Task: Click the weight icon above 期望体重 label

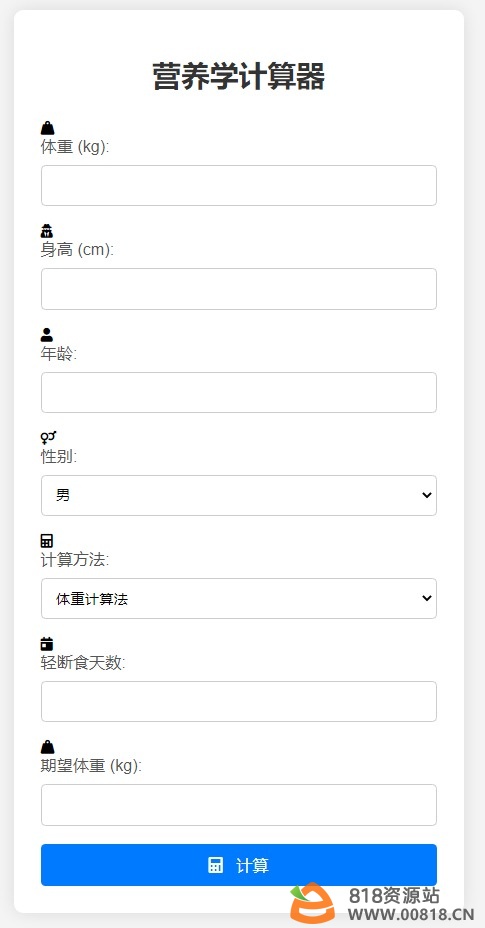Action: tap(47, 747)
